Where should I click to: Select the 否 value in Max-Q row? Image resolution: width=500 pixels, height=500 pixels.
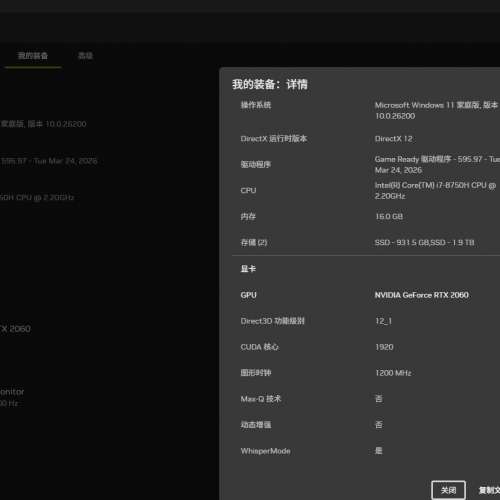pyautogui.click(x=379, y=399)
